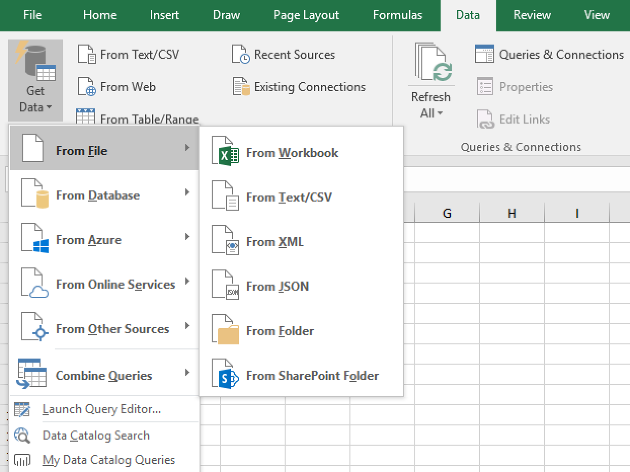Click the My Data Catalog Queries chart icon
The width and height of the screenshot is (630, 472).
tap(22, 460)
